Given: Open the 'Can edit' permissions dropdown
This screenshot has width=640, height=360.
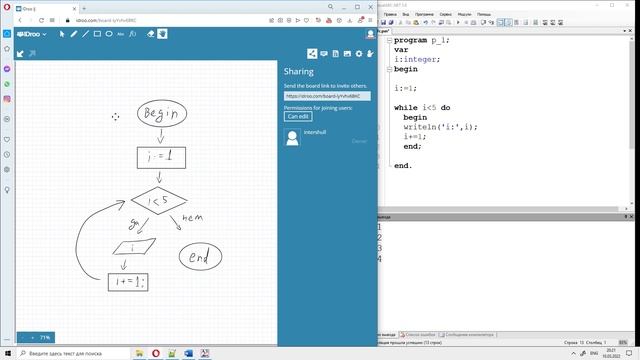Looking at the screenshot, I should (x=298, y=116).
